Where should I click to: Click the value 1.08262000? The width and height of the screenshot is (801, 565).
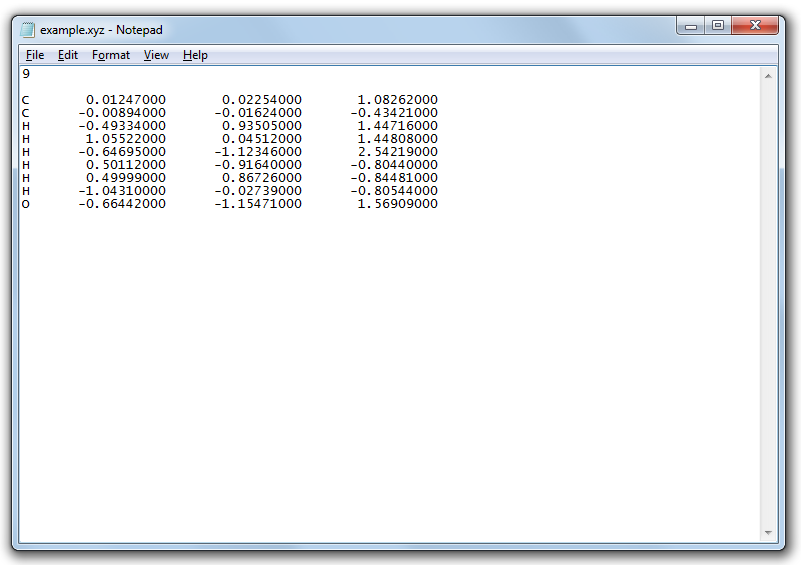pos(397,100)
